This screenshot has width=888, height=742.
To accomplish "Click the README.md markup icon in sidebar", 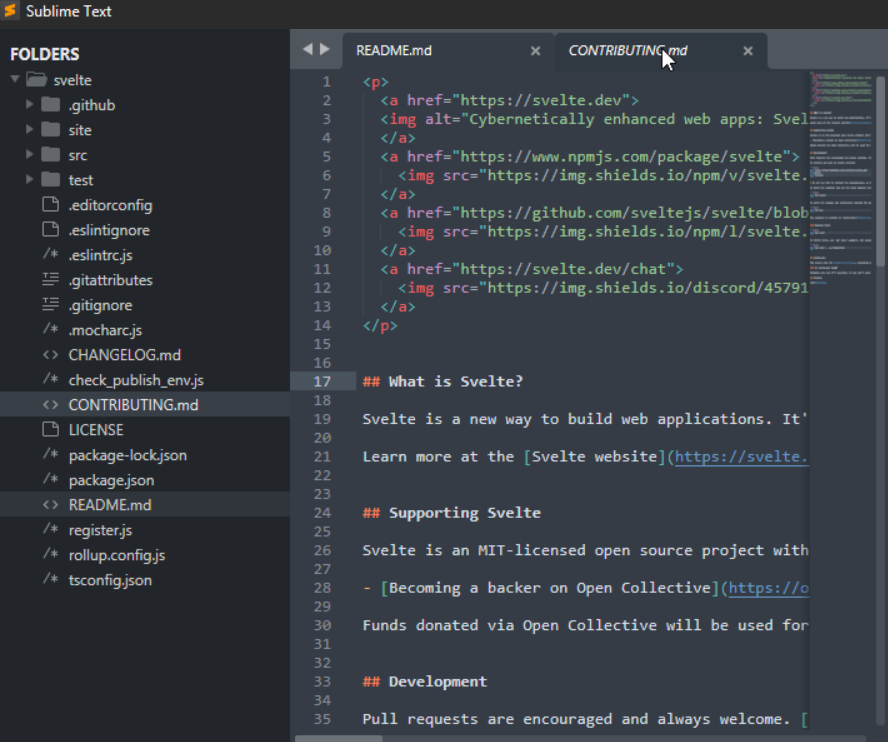I will [x=50, y=505].
